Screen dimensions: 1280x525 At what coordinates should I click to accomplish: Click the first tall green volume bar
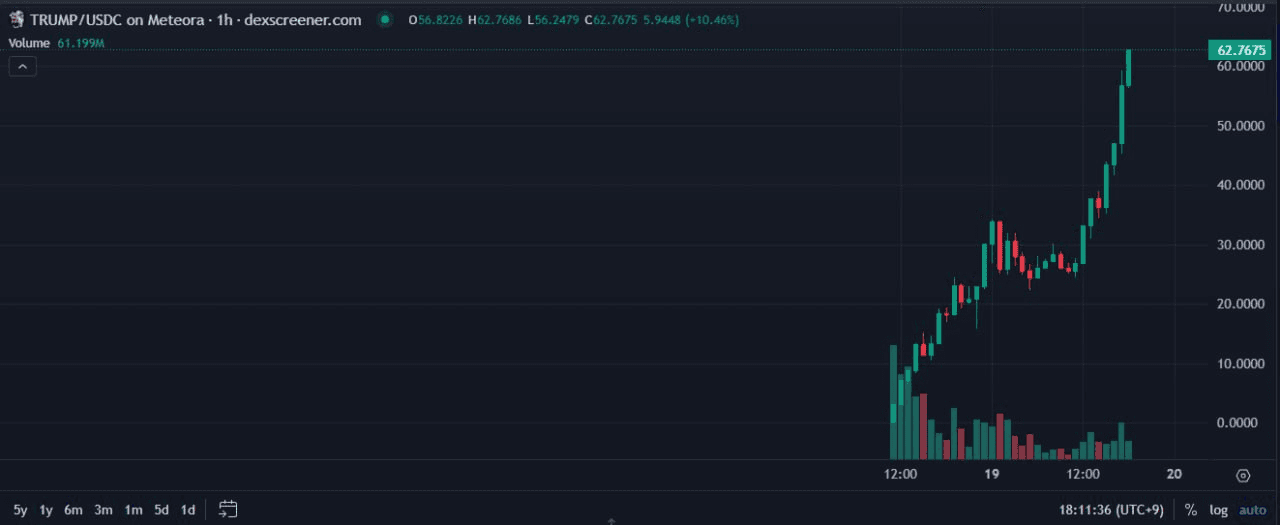click(x=893, y=402)
